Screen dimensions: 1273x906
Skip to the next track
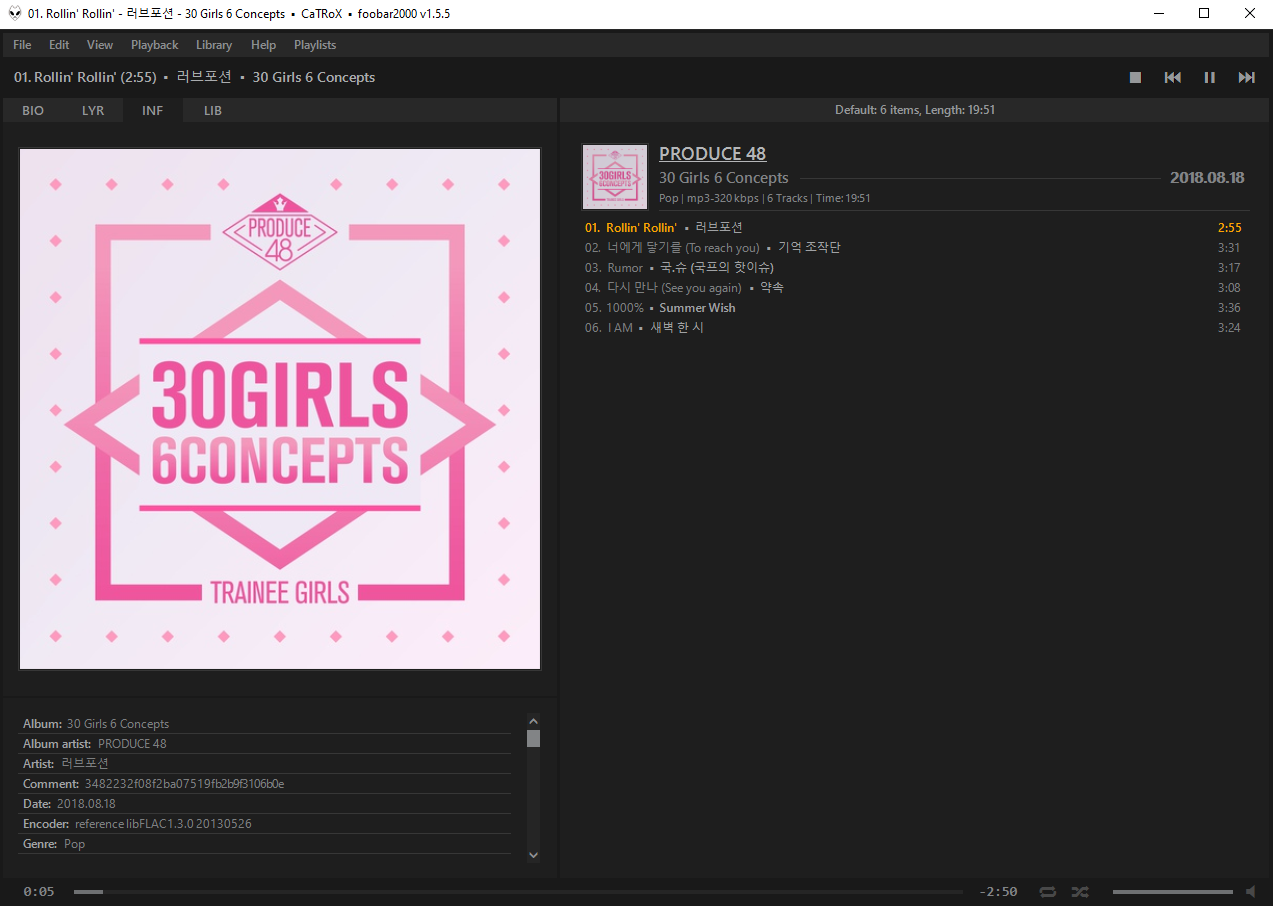tap(1246, 77)
